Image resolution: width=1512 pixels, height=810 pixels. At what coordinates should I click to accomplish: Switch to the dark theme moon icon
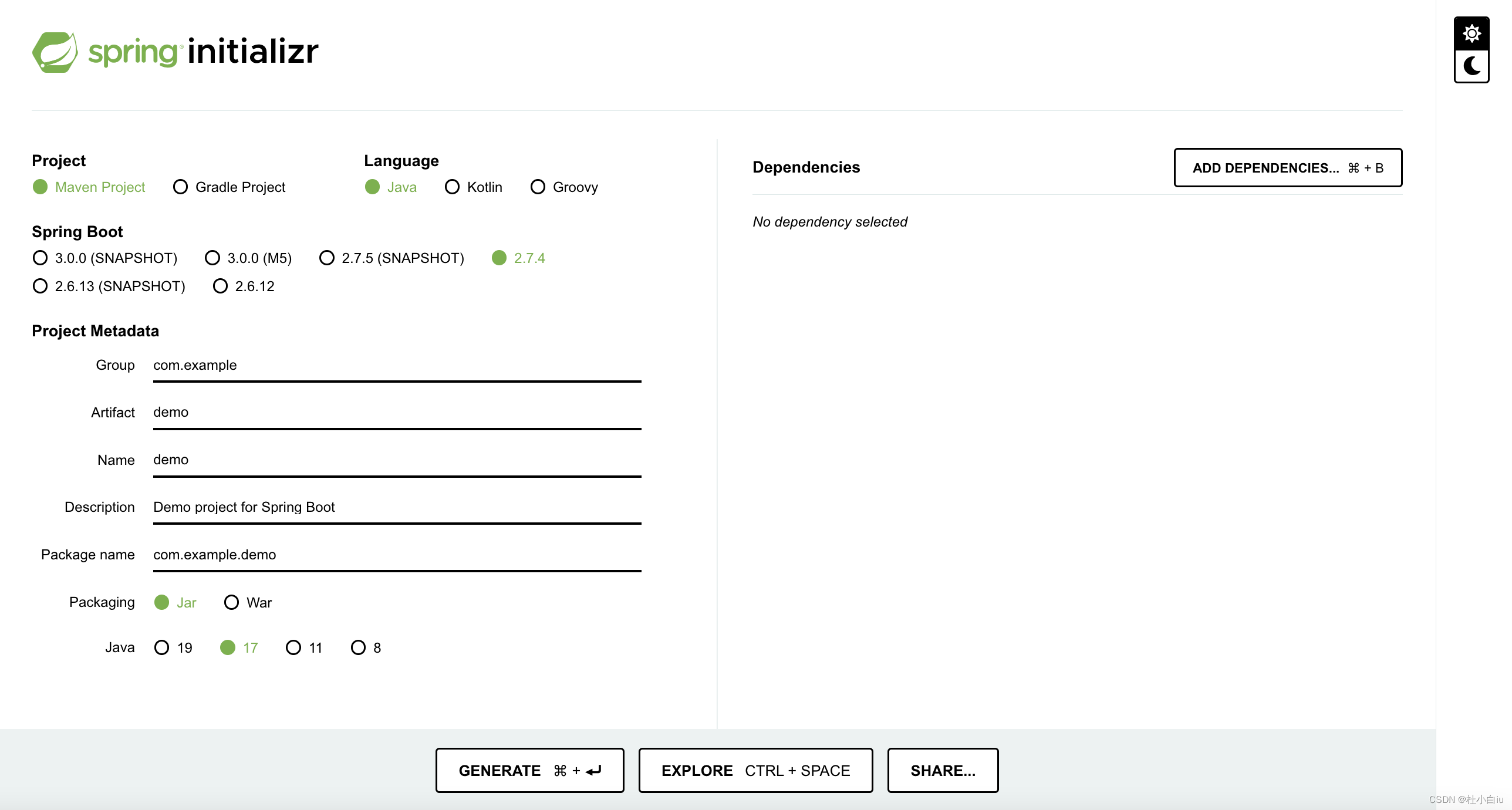[1471, 66]
